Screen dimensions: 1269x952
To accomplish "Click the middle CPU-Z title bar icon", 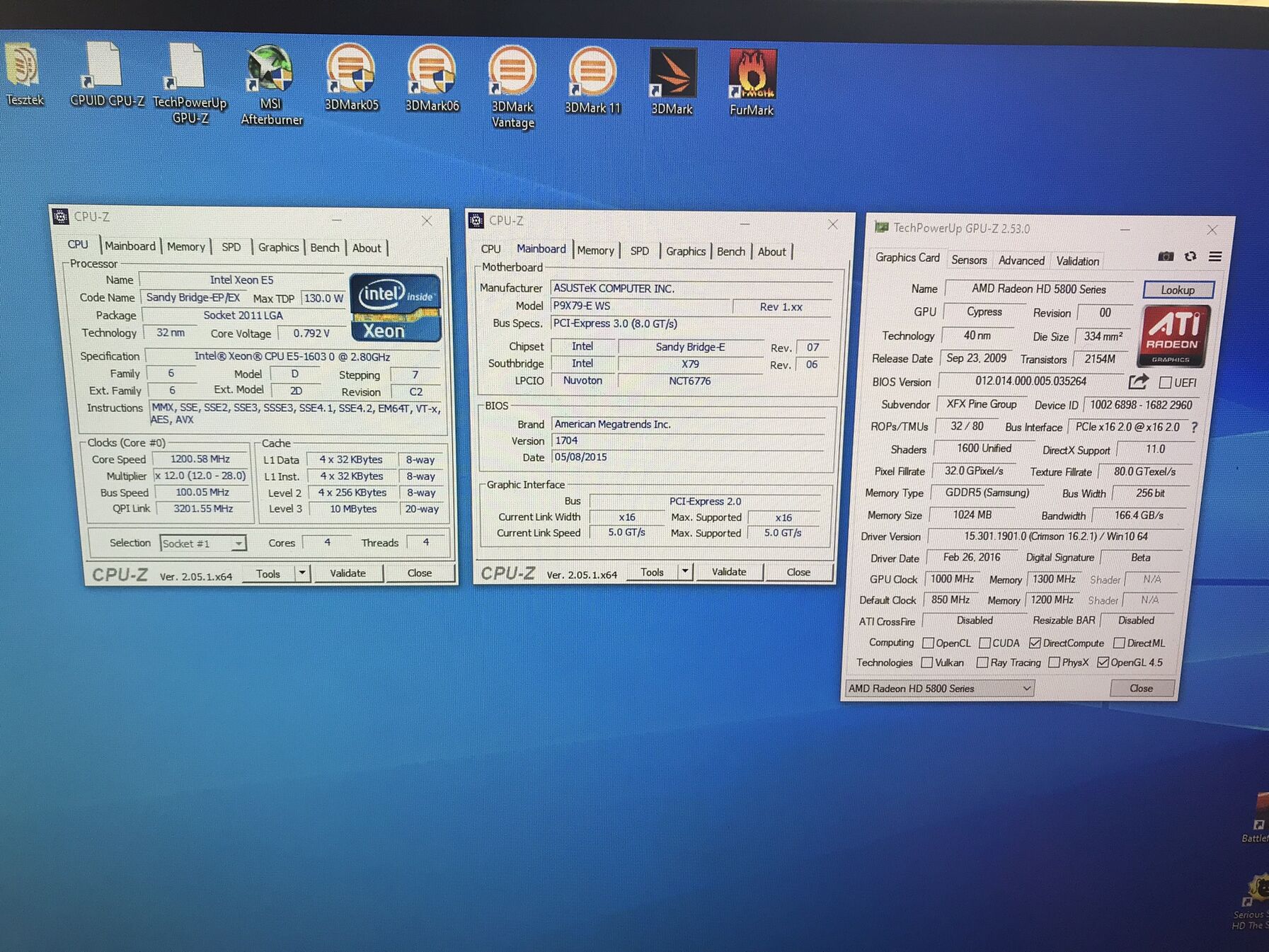I will coord(476,221).
